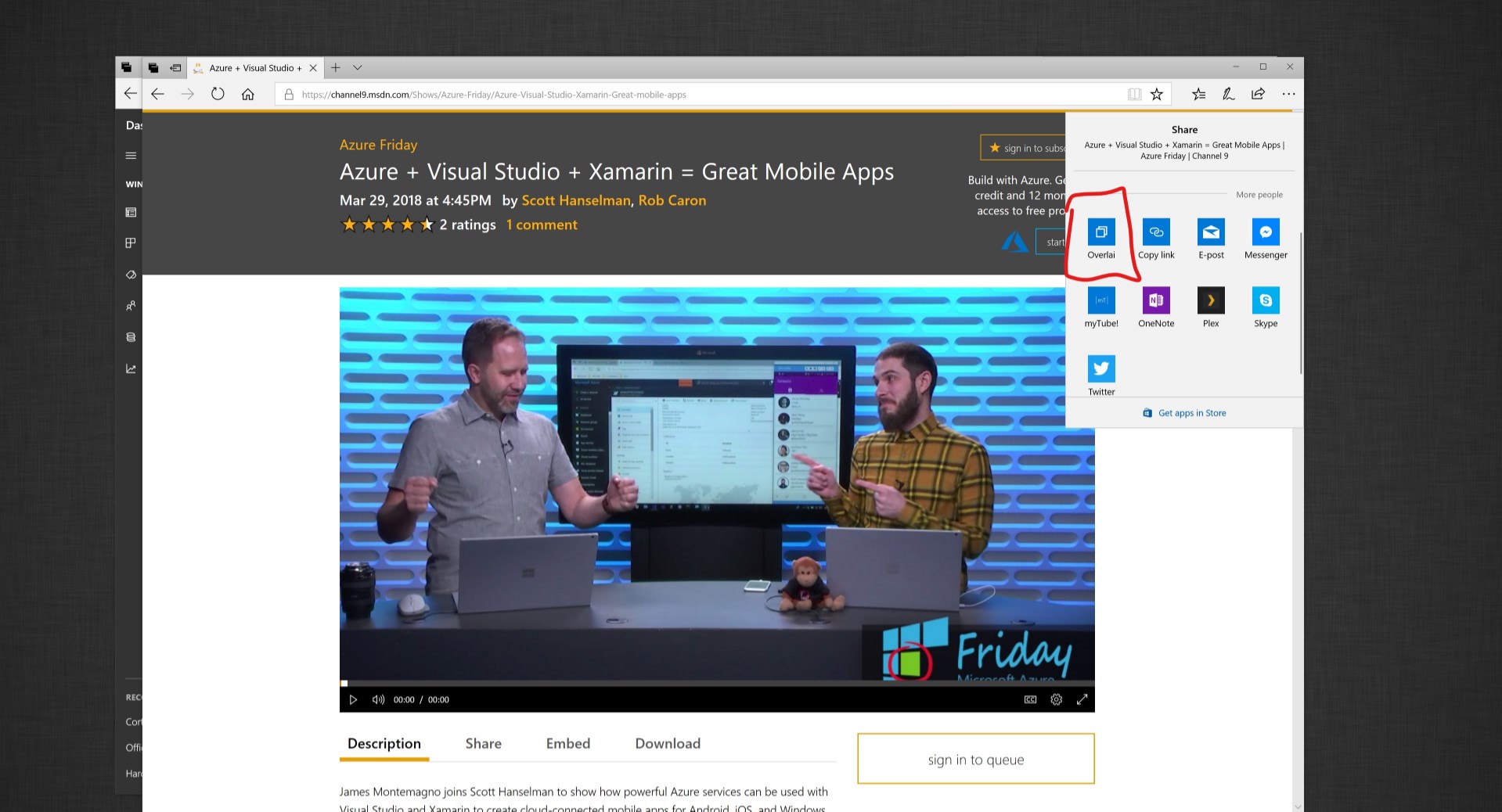Image resolution: width=1502 pixels, height=812 pixels.
Task: Go back in the Azure tab
Action: click(x=157, y=95)
